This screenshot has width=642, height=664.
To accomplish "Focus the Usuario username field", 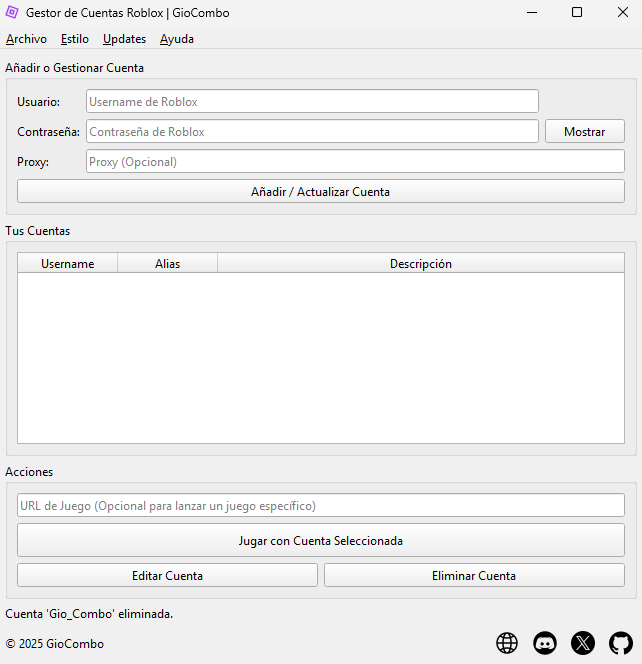I will [x=312, y=101].
